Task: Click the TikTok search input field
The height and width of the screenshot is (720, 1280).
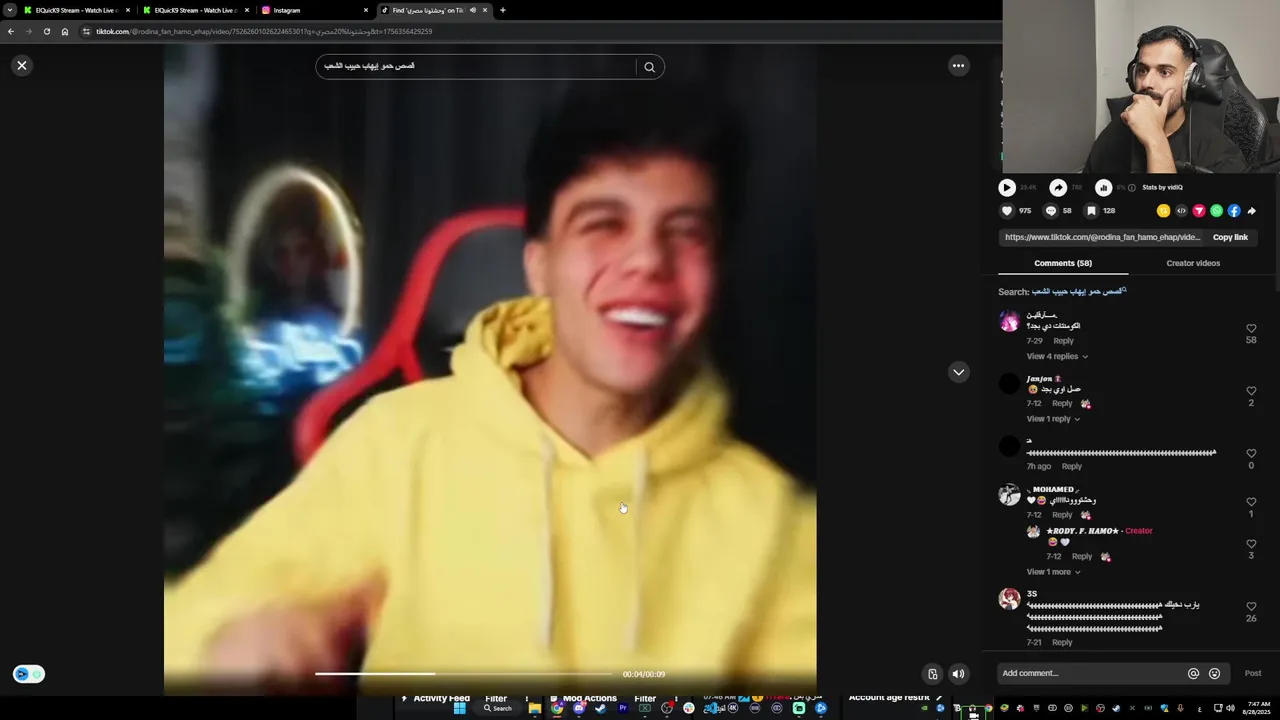Action: click(476, 66)
